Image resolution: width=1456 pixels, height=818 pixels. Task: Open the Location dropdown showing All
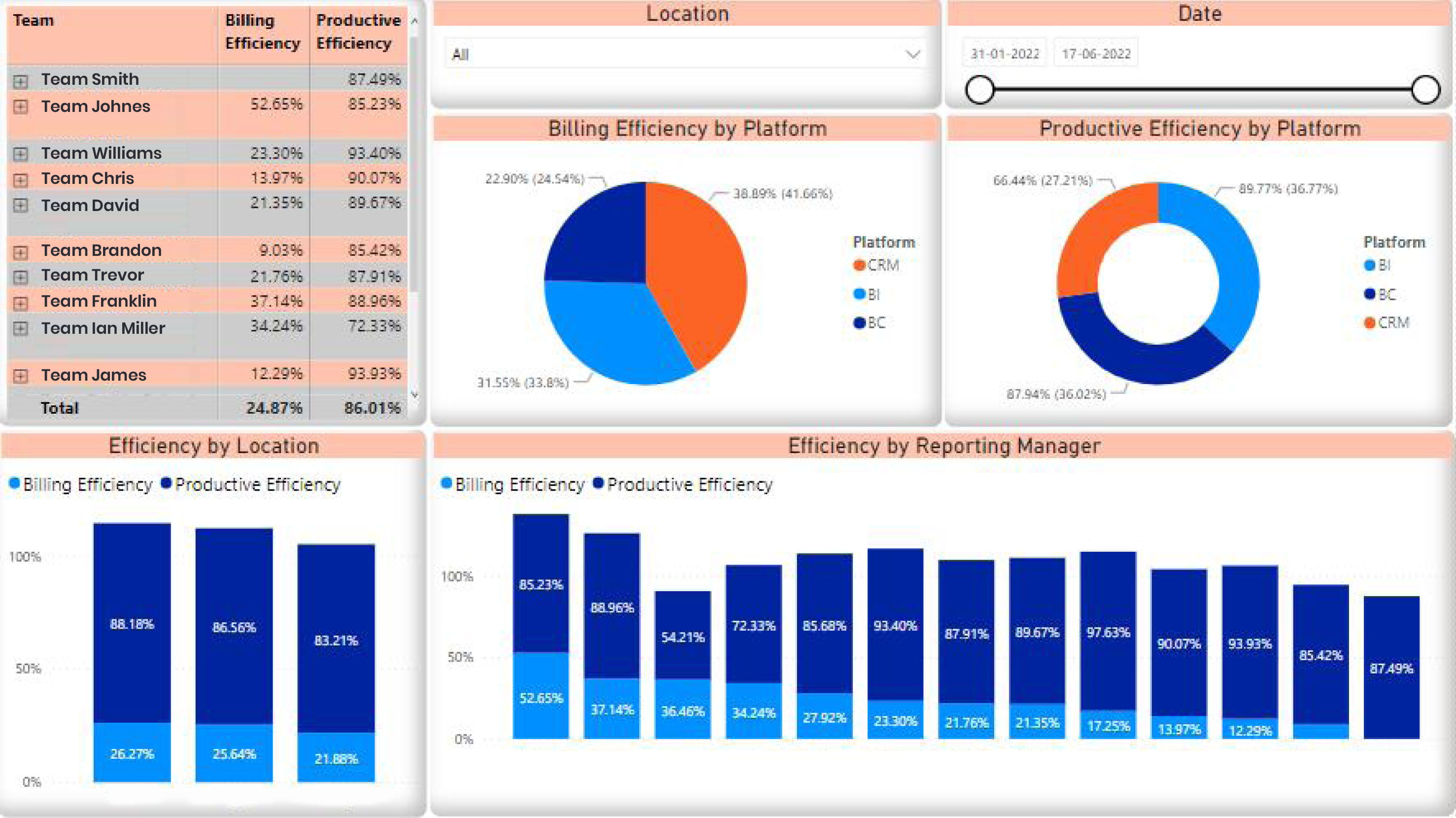(685, 54)
